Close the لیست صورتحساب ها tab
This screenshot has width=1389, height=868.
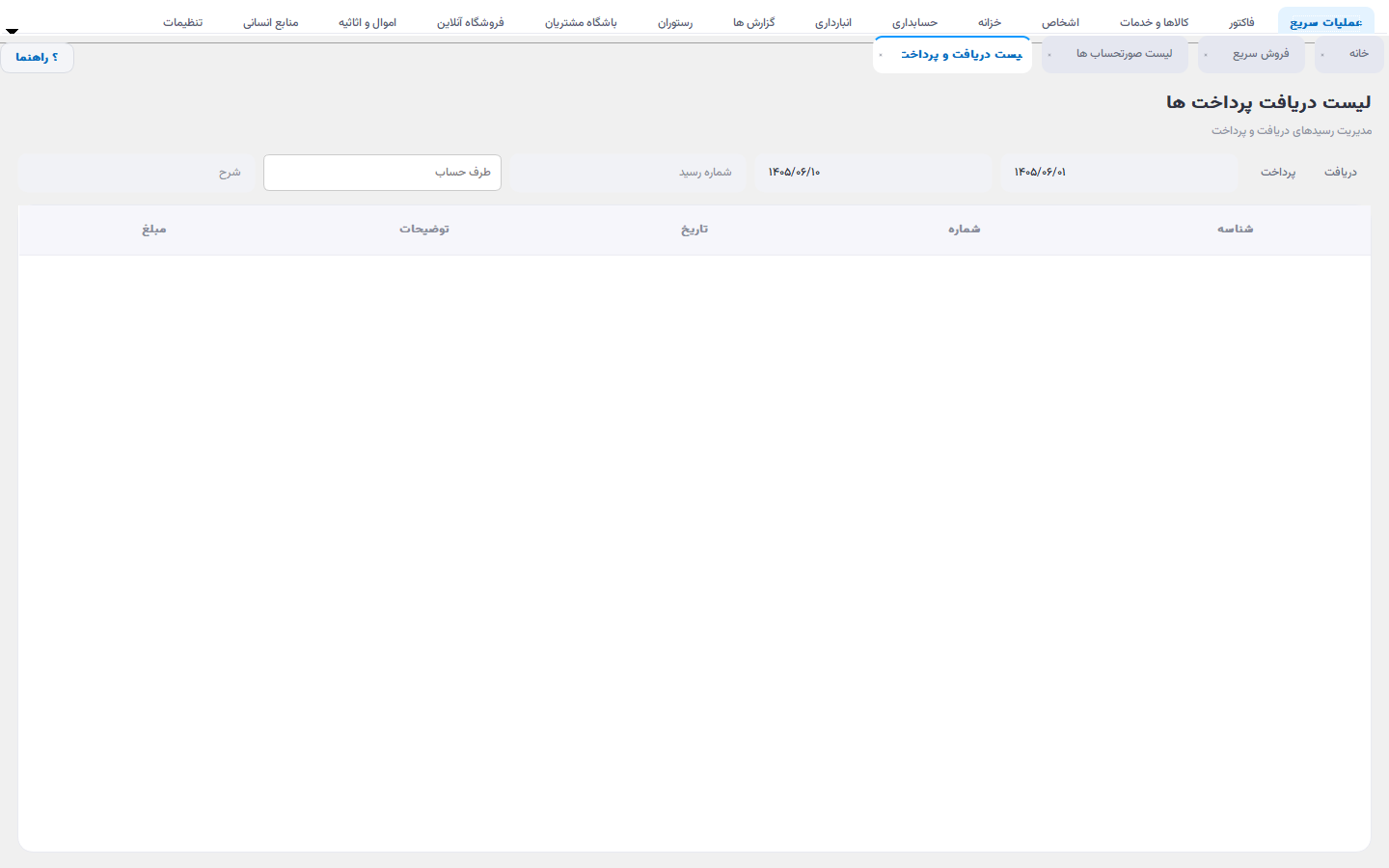pyautogui.click(x=1049, y=55)
